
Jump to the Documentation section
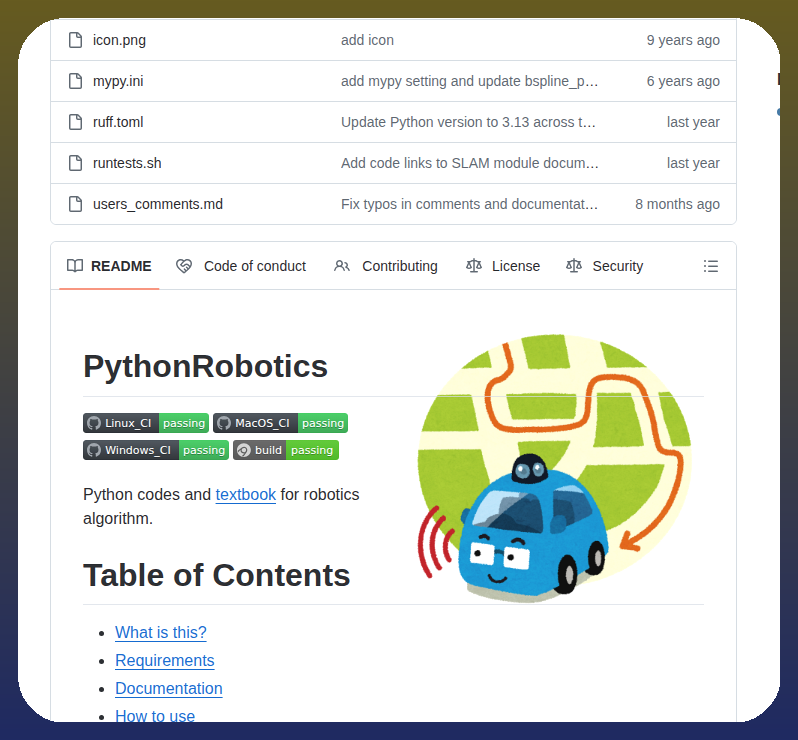pyautogui.click(x=169, y=688)
